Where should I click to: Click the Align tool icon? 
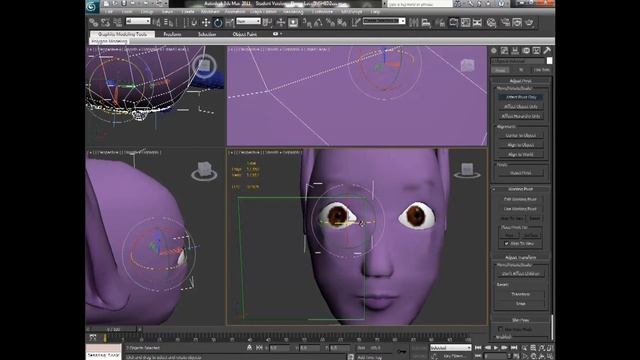426,22
